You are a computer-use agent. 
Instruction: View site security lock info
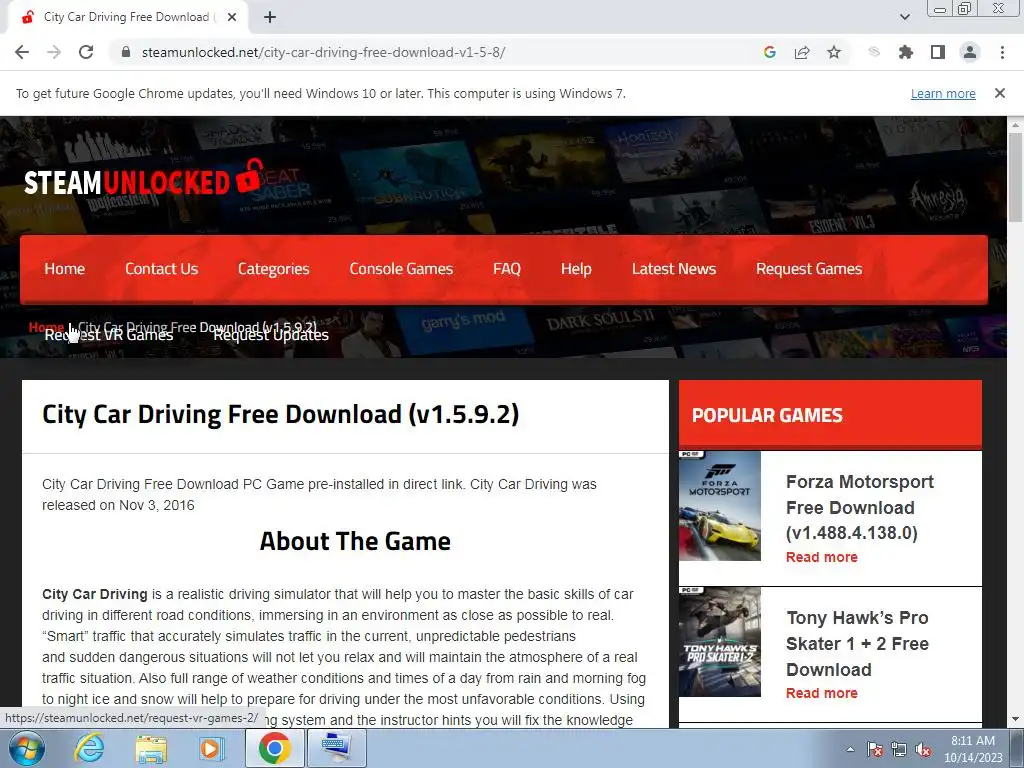pyautogui.click(x=126, y=52)
